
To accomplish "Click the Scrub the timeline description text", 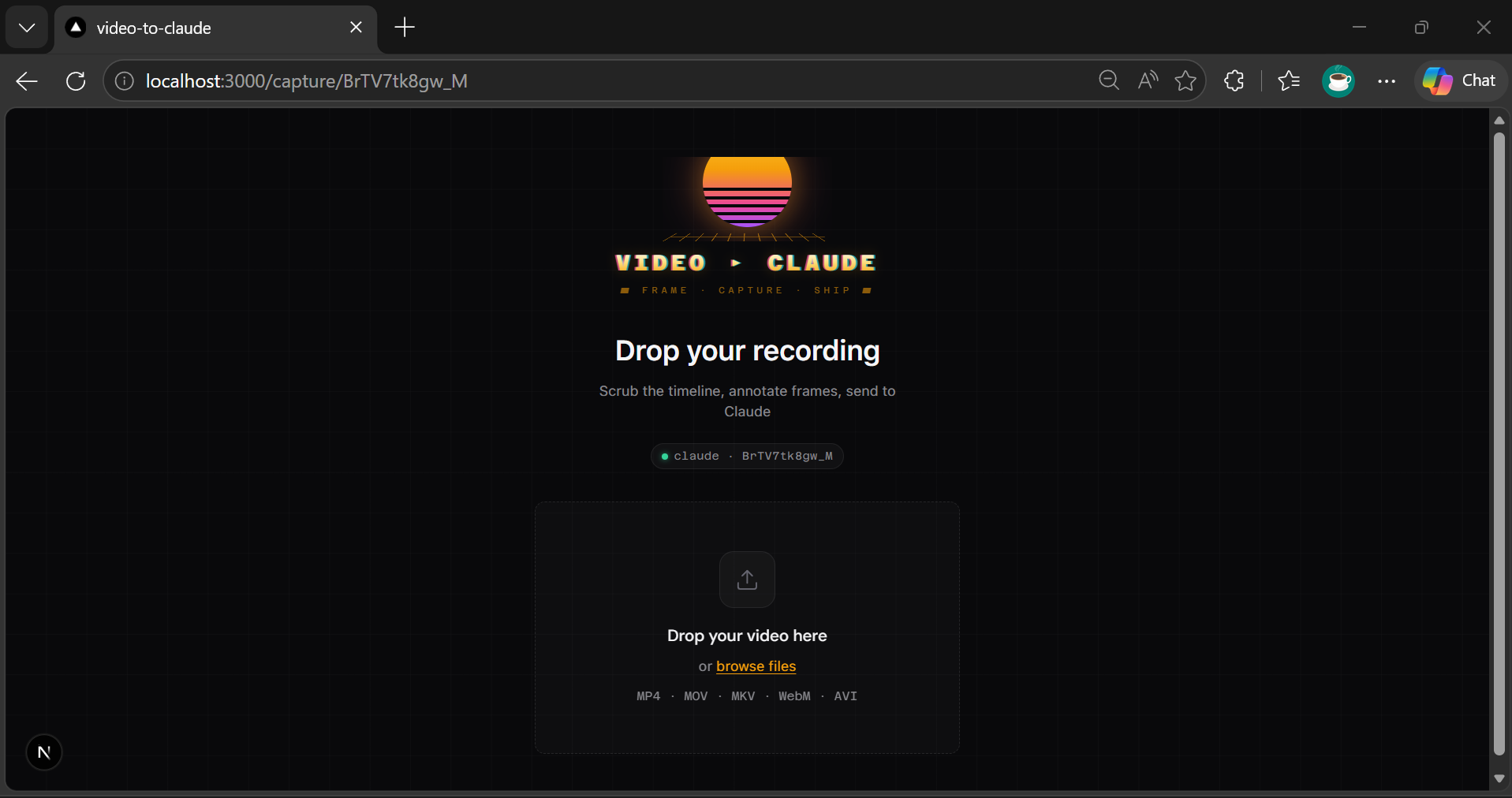I will 747,401.
